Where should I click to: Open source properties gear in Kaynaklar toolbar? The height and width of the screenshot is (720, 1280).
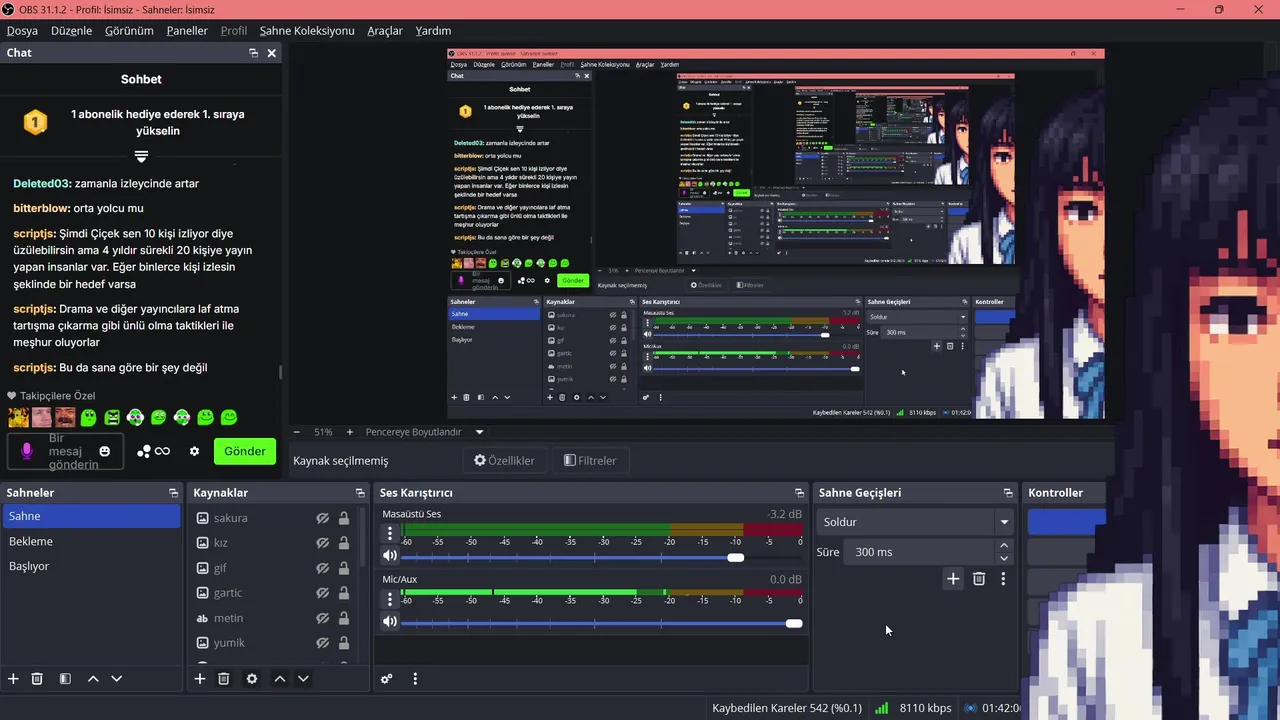click(252, 679)
